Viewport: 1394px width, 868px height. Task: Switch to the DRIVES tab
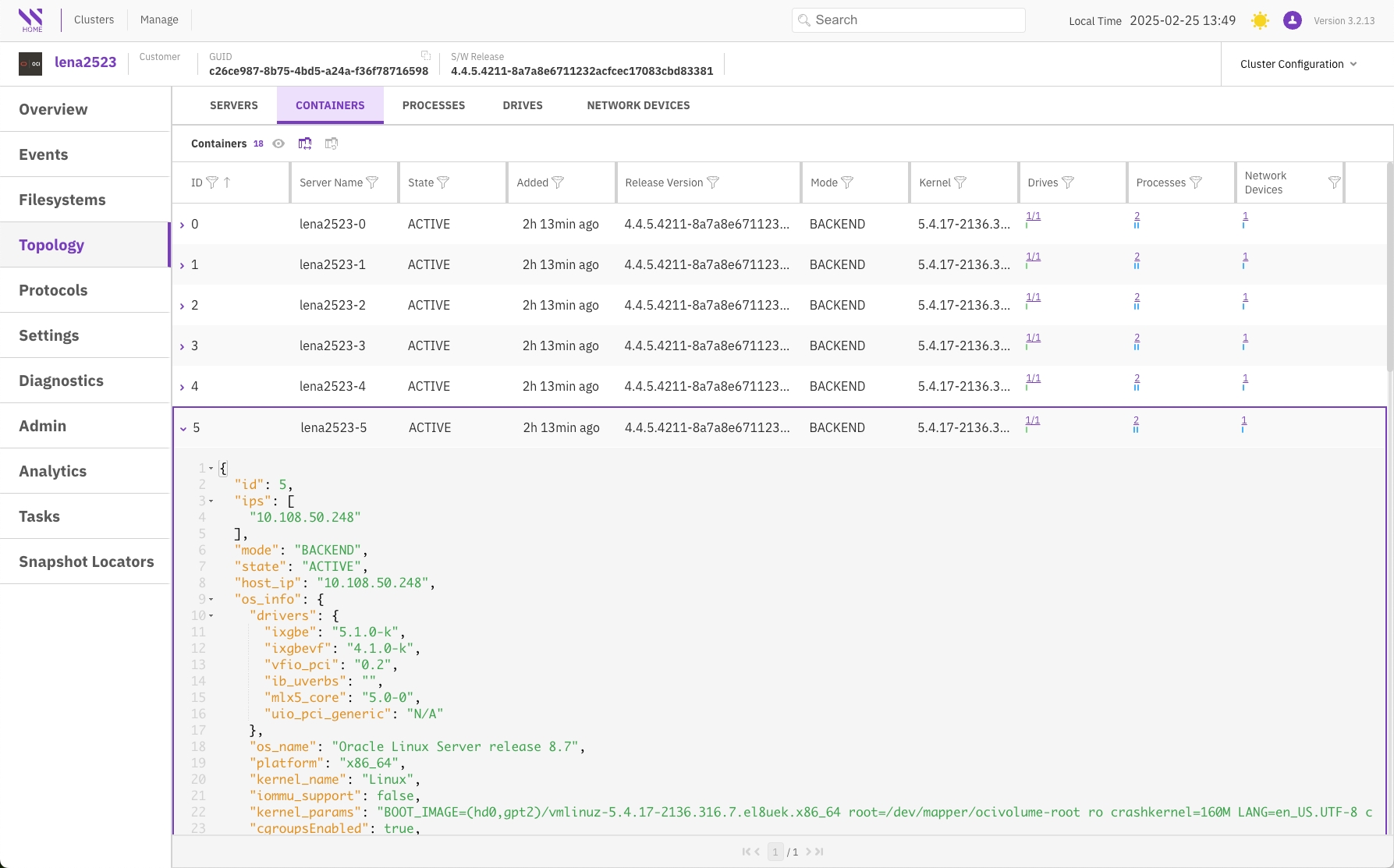(x=522, y=105)
